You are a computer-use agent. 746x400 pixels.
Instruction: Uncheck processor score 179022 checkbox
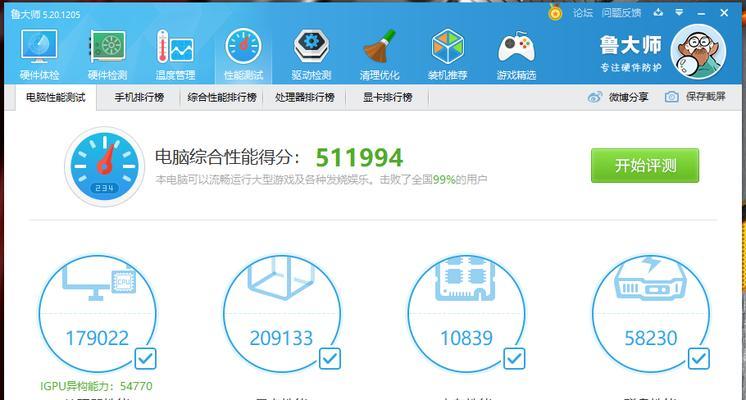145,359
